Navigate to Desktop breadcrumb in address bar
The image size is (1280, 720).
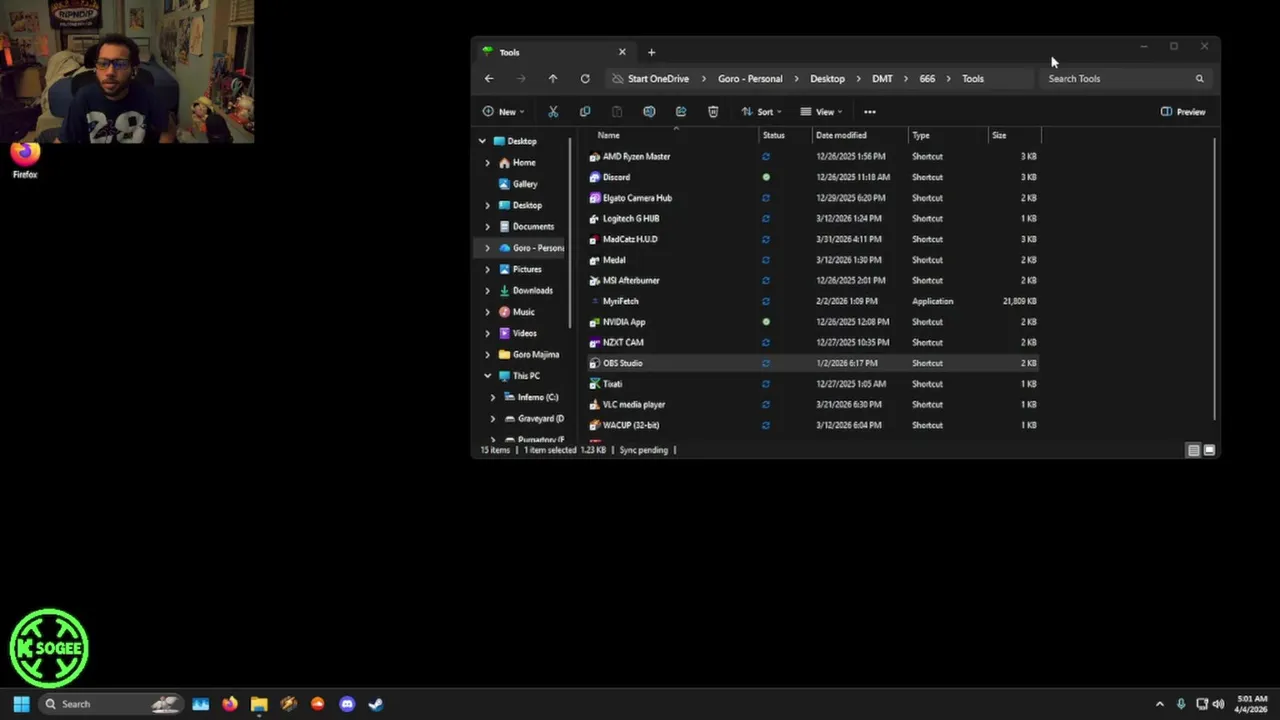pos(827,78)
